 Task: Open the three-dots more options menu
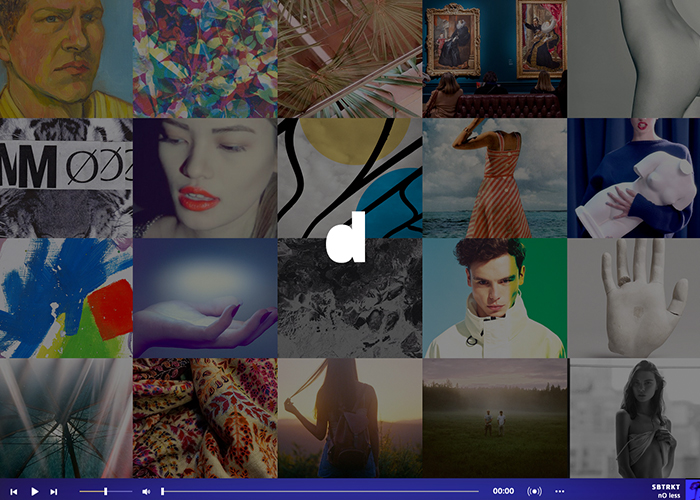pyautogui.click(x=559, y=491)
